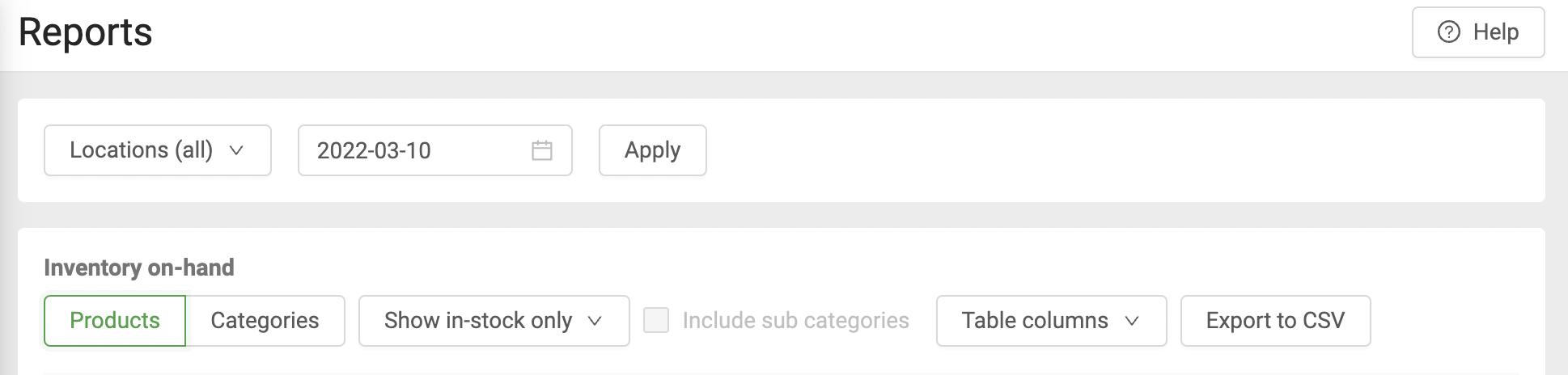Expand the Show in-stock only dropdown
Screen dimensions: 1568x375
[x=494, y=321]
